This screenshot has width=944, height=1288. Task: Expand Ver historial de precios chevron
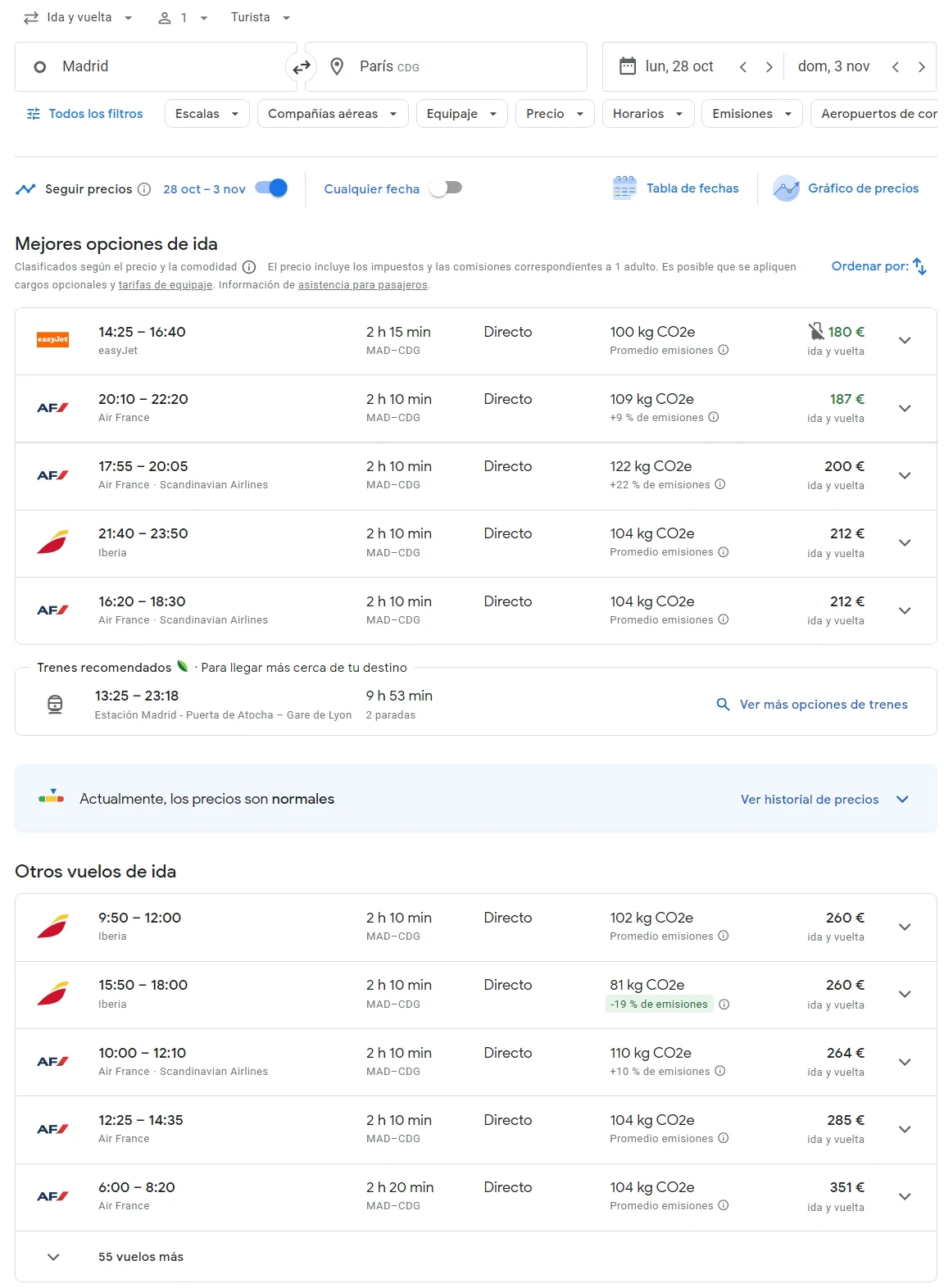pos(902,800)
